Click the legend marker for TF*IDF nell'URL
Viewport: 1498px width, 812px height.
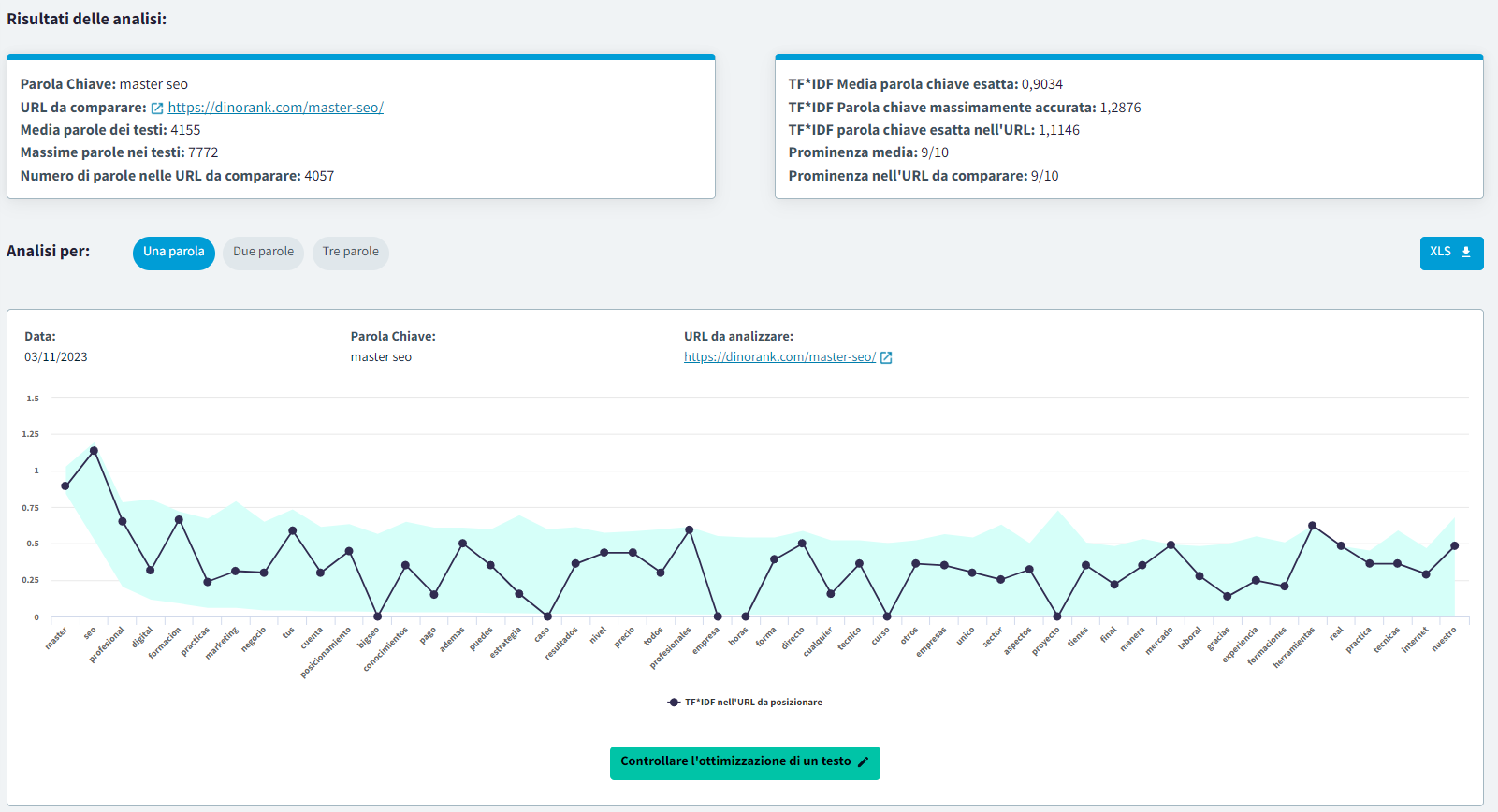[674, 703]
